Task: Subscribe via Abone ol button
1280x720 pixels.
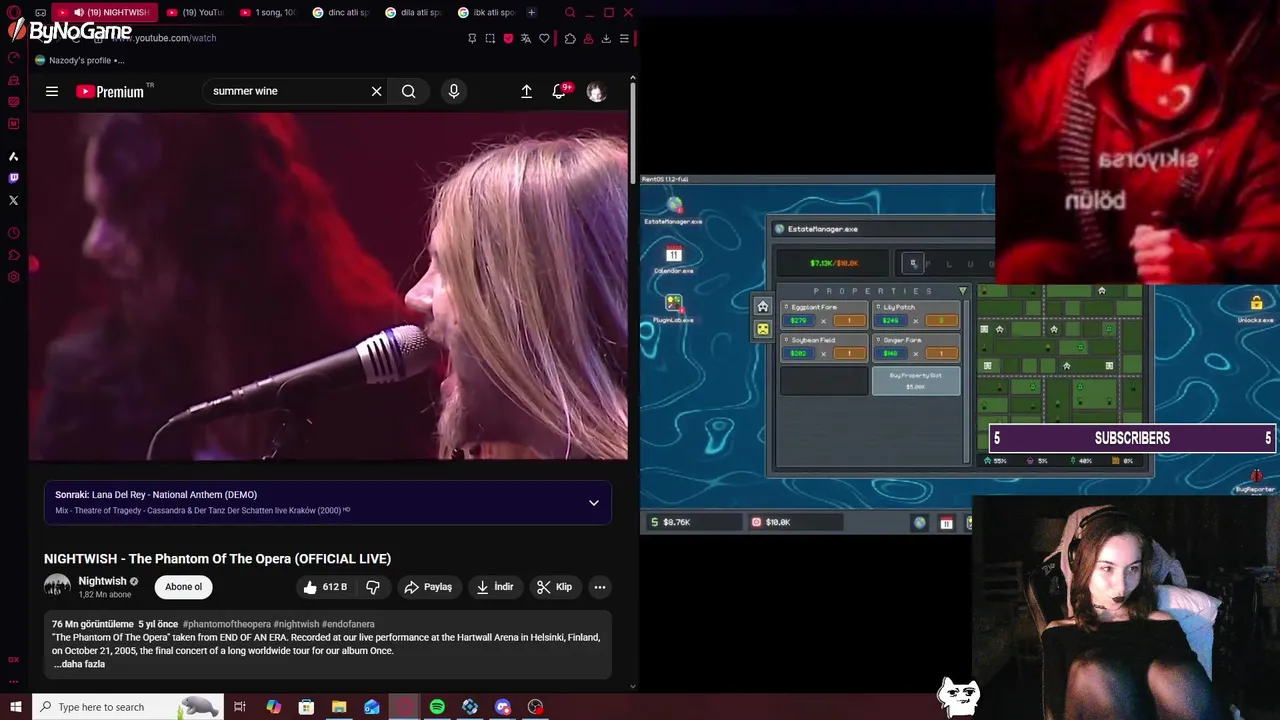Action: click(184, 587)
